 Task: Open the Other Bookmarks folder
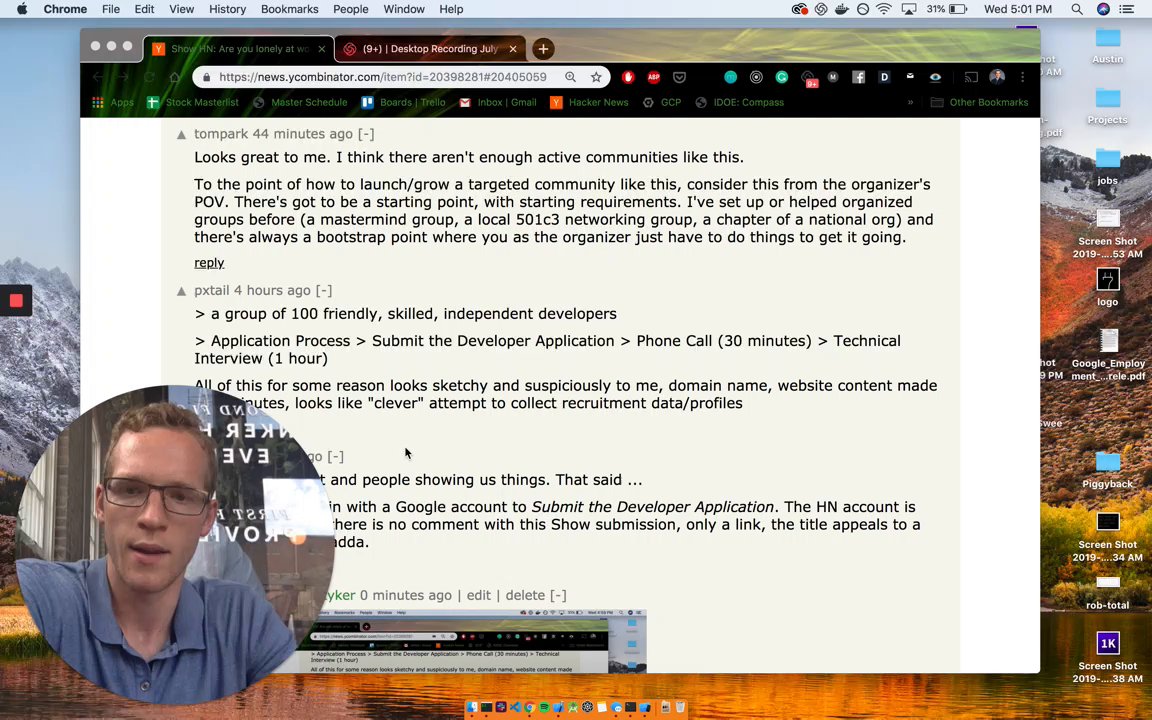tap(979, 102)
